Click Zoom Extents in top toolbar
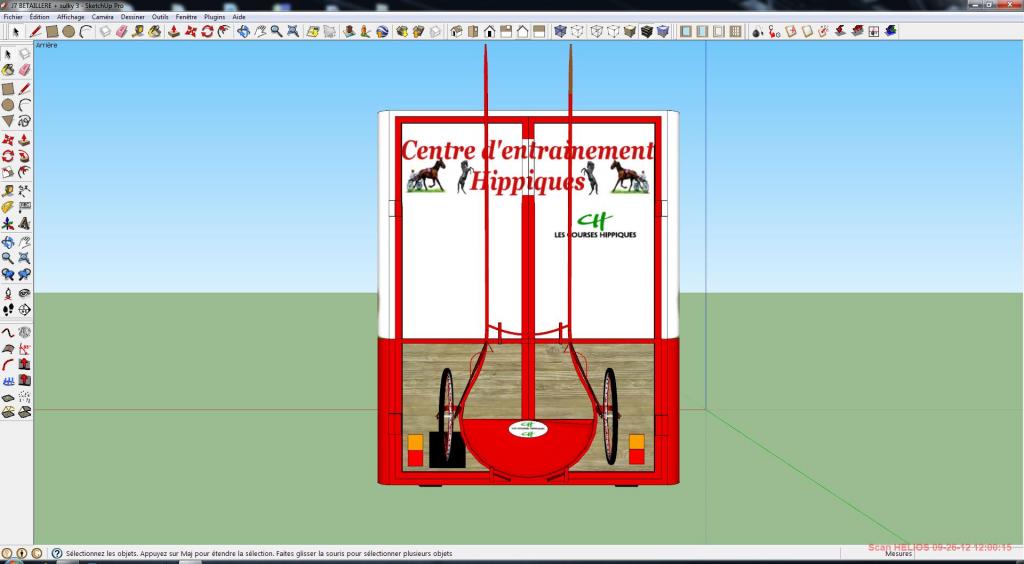Viewport: 1024px width, 564px height. (293, 31)
